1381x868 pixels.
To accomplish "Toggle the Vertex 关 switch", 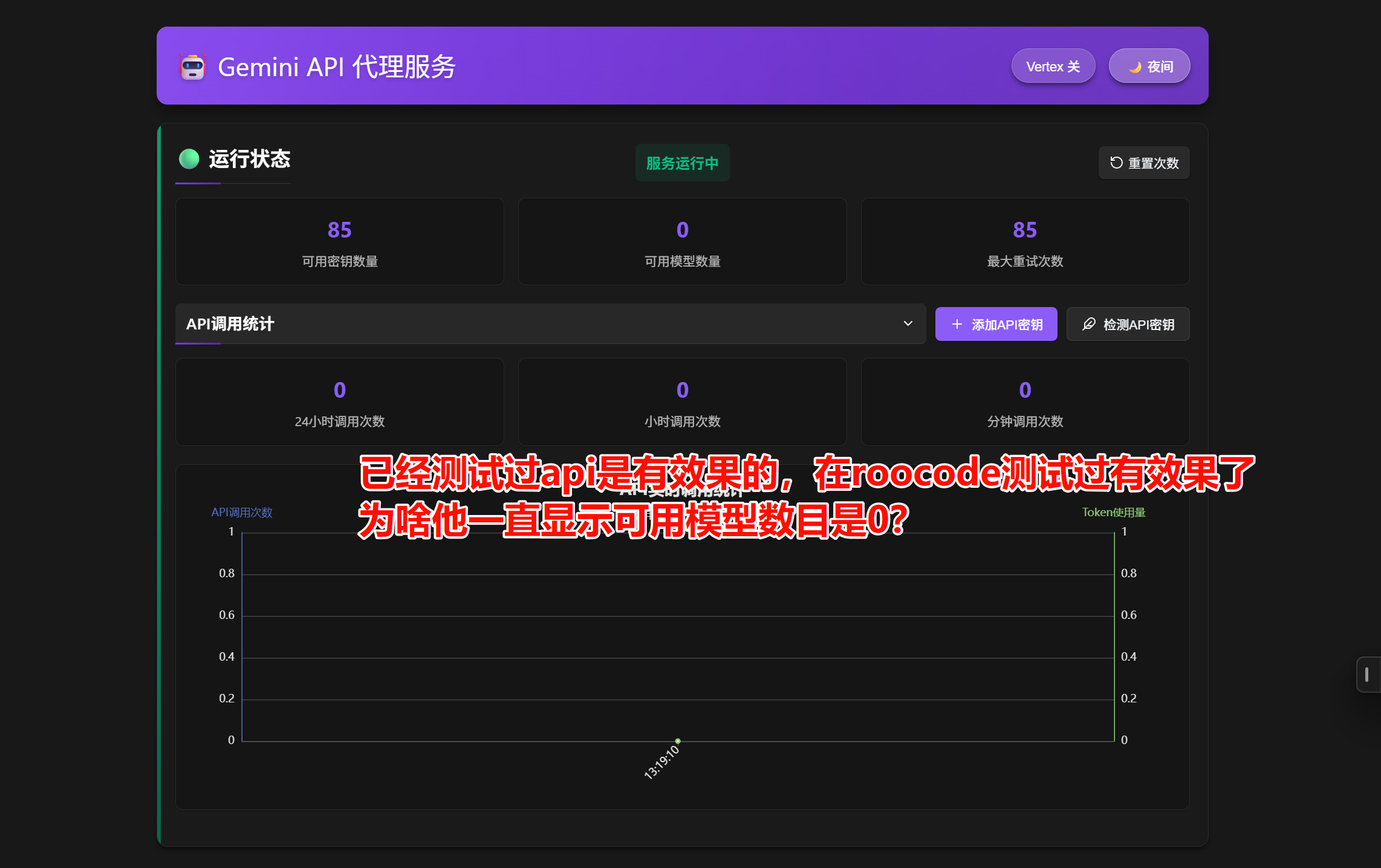I will point(1053,66).
